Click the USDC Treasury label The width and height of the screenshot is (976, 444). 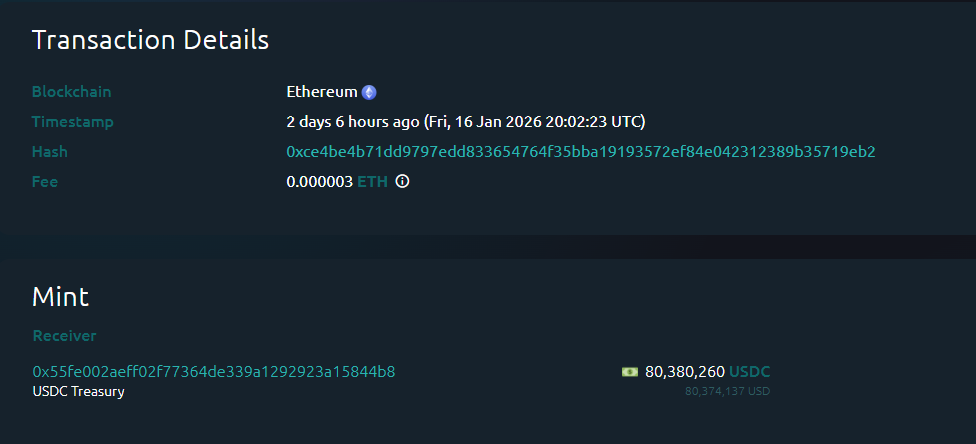coord(79,391)
